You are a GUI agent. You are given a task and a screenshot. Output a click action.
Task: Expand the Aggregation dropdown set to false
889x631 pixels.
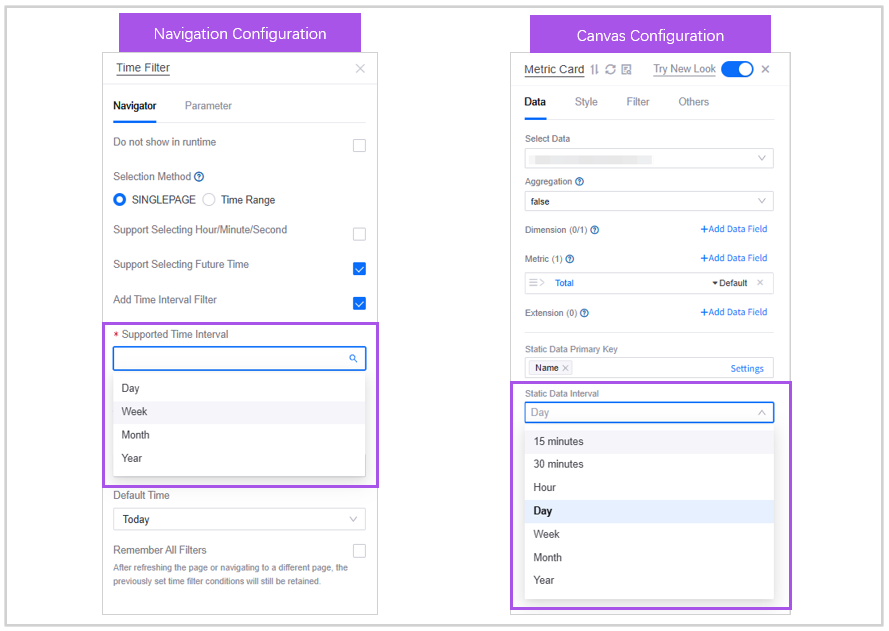648,201
